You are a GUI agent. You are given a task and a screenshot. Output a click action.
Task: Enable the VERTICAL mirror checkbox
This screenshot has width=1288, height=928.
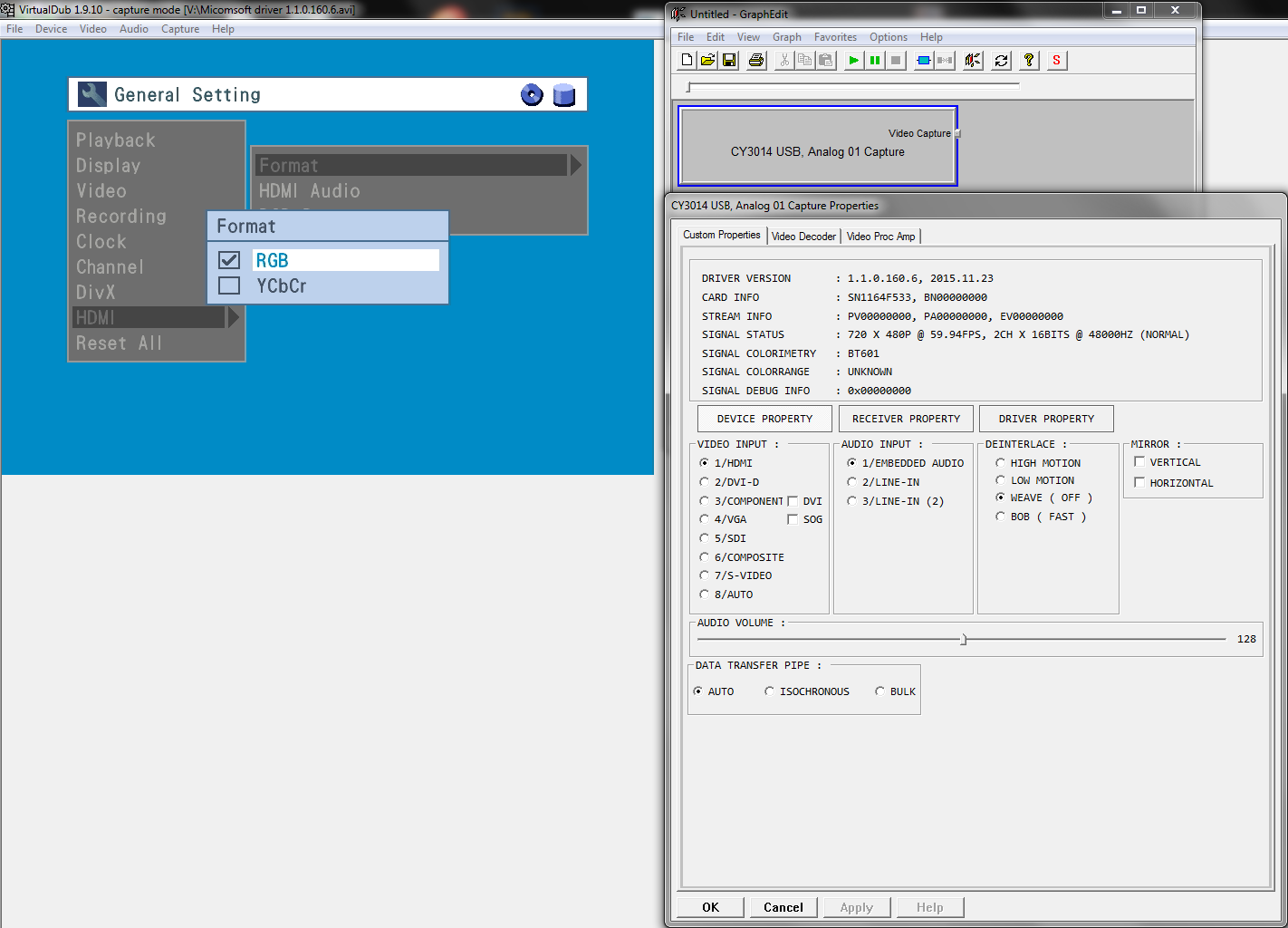pos(1140,462)
